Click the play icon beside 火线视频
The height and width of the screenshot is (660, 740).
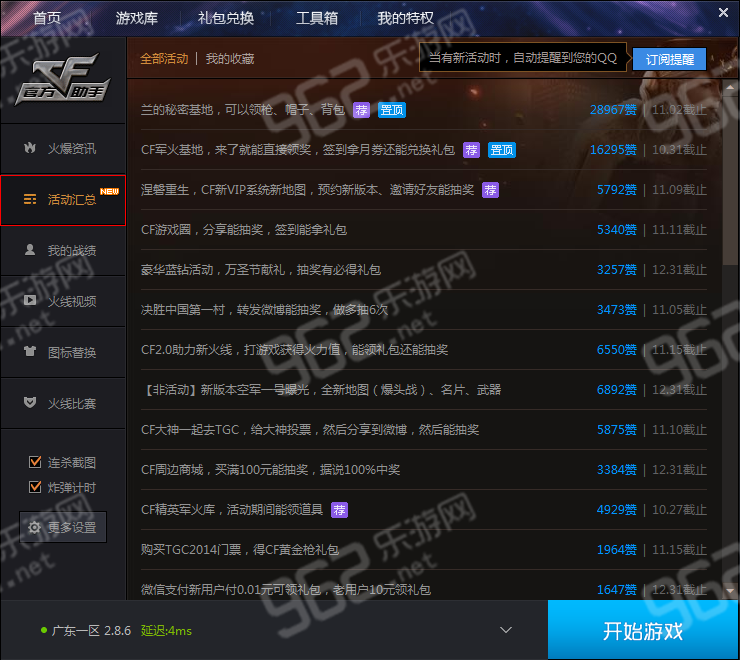[x=30, y=300]
